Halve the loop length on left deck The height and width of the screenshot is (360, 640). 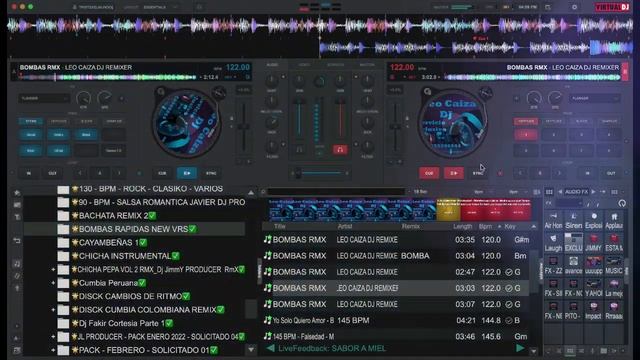pos(80,173)
